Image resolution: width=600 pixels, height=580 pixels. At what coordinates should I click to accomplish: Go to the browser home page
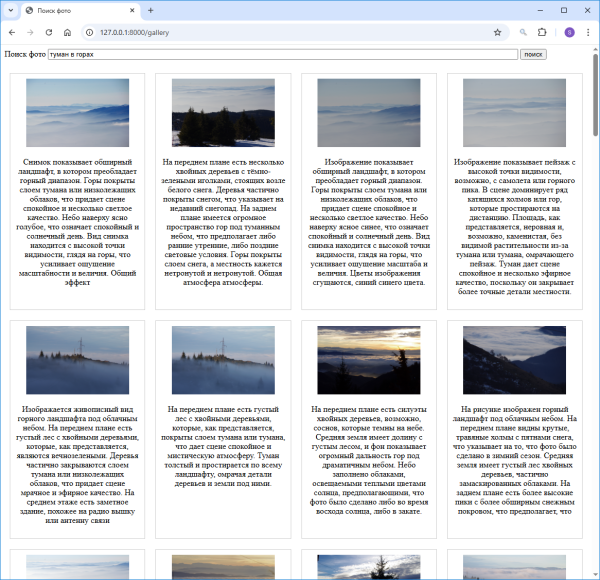[66, 32]
